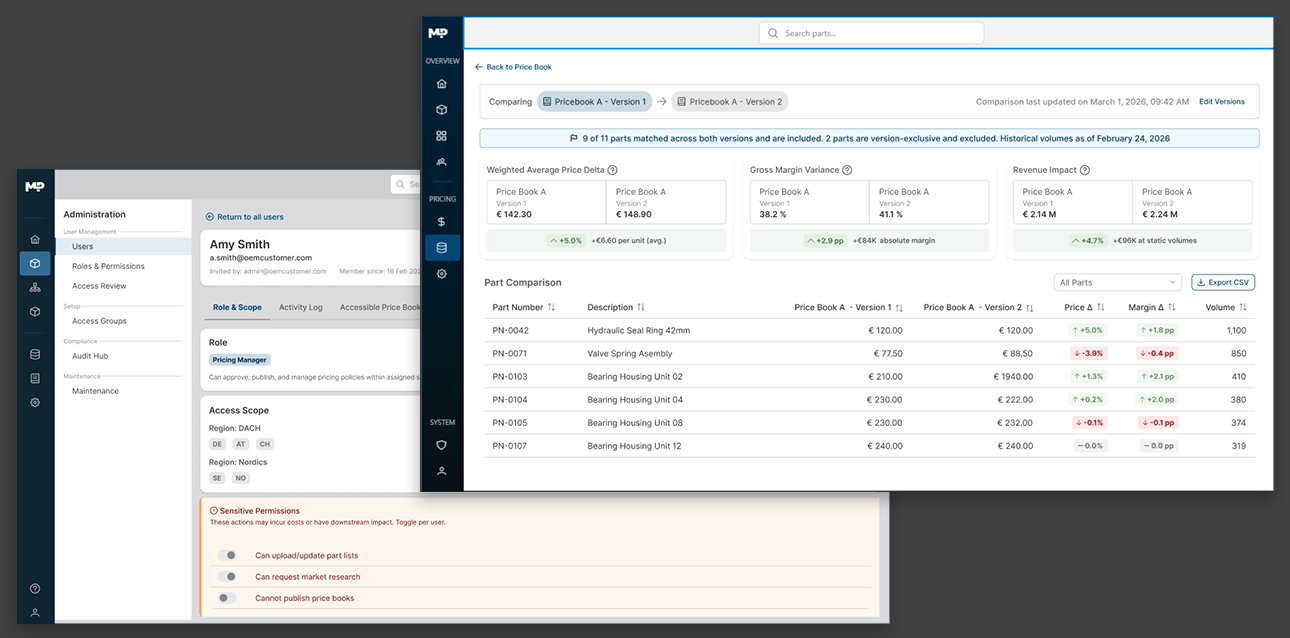Open the four-squares grid icon in the price comparison sidebar
This screenshot has height=638, width=1290.
442,136
